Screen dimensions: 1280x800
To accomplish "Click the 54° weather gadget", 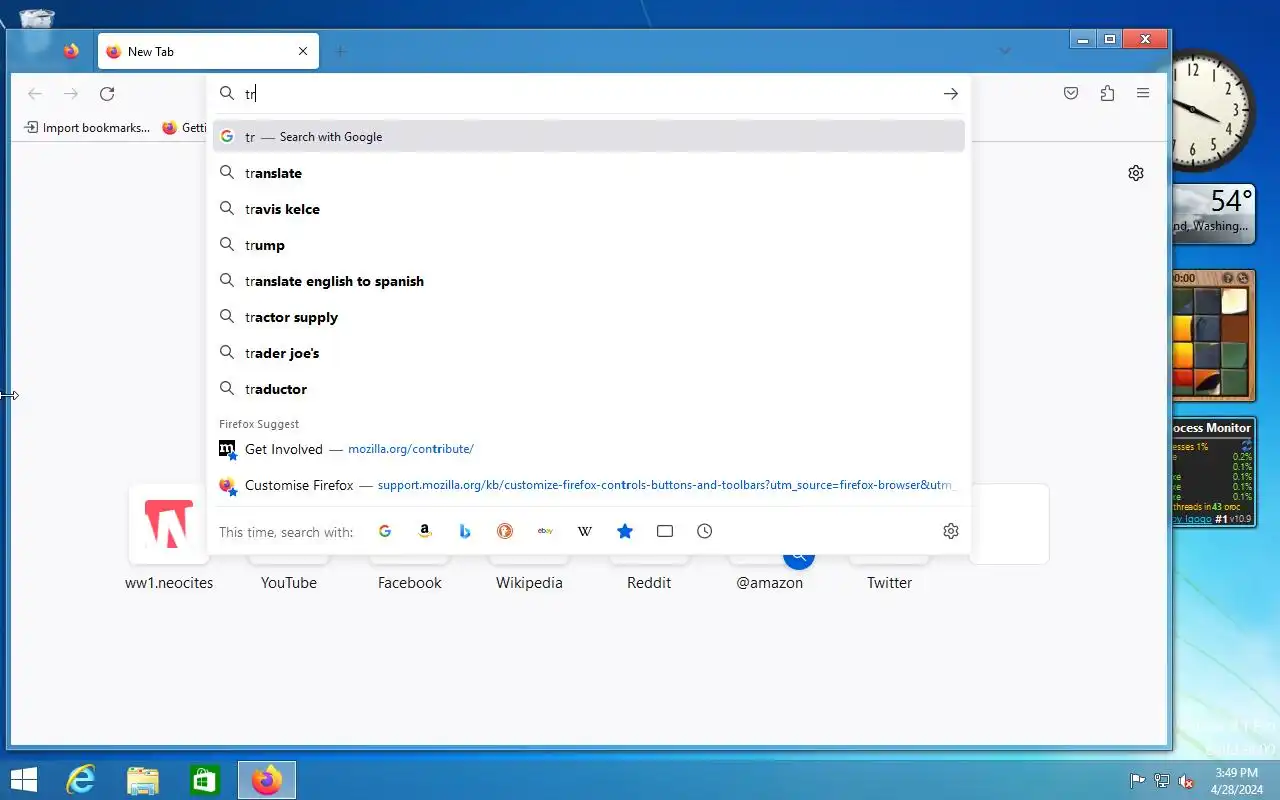I will (1215, 212).
